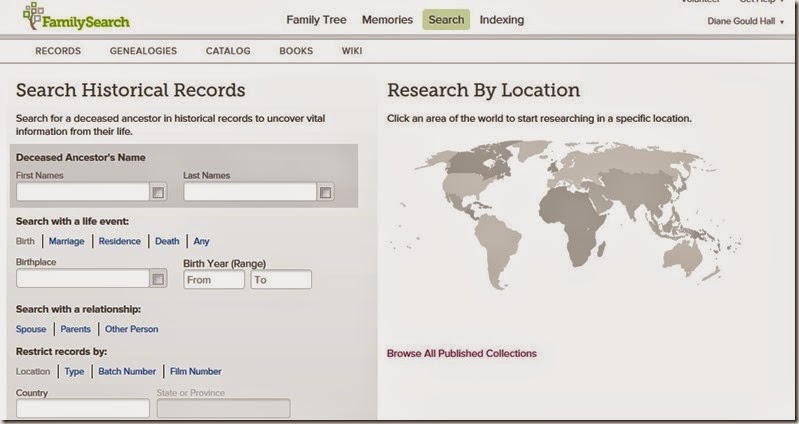Switch to the GENEALOGIES tab
The width and height of the screenshot is (799, 424).
point(143,51)
